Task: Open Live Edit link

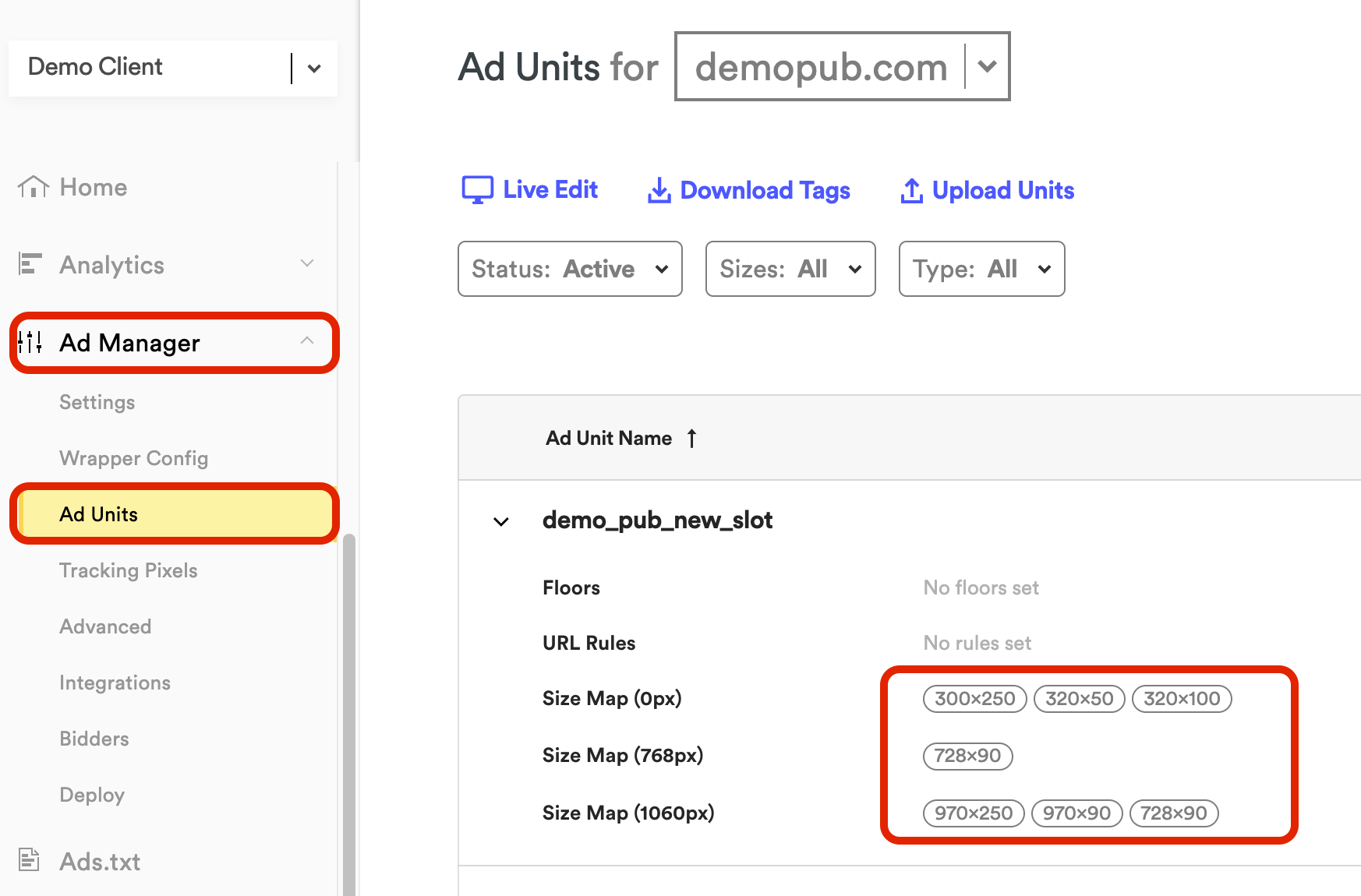Action: pos(550,189)
